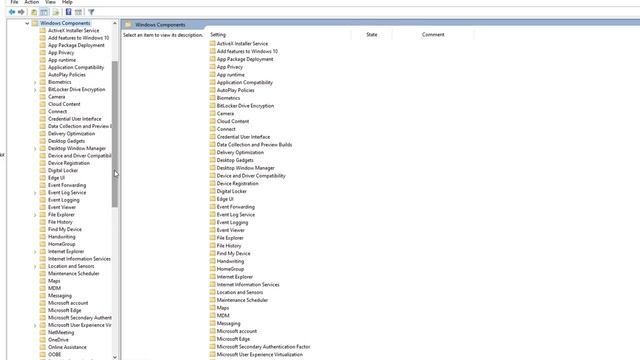Select Microsoft account in the tree

[x=68, y=303]
